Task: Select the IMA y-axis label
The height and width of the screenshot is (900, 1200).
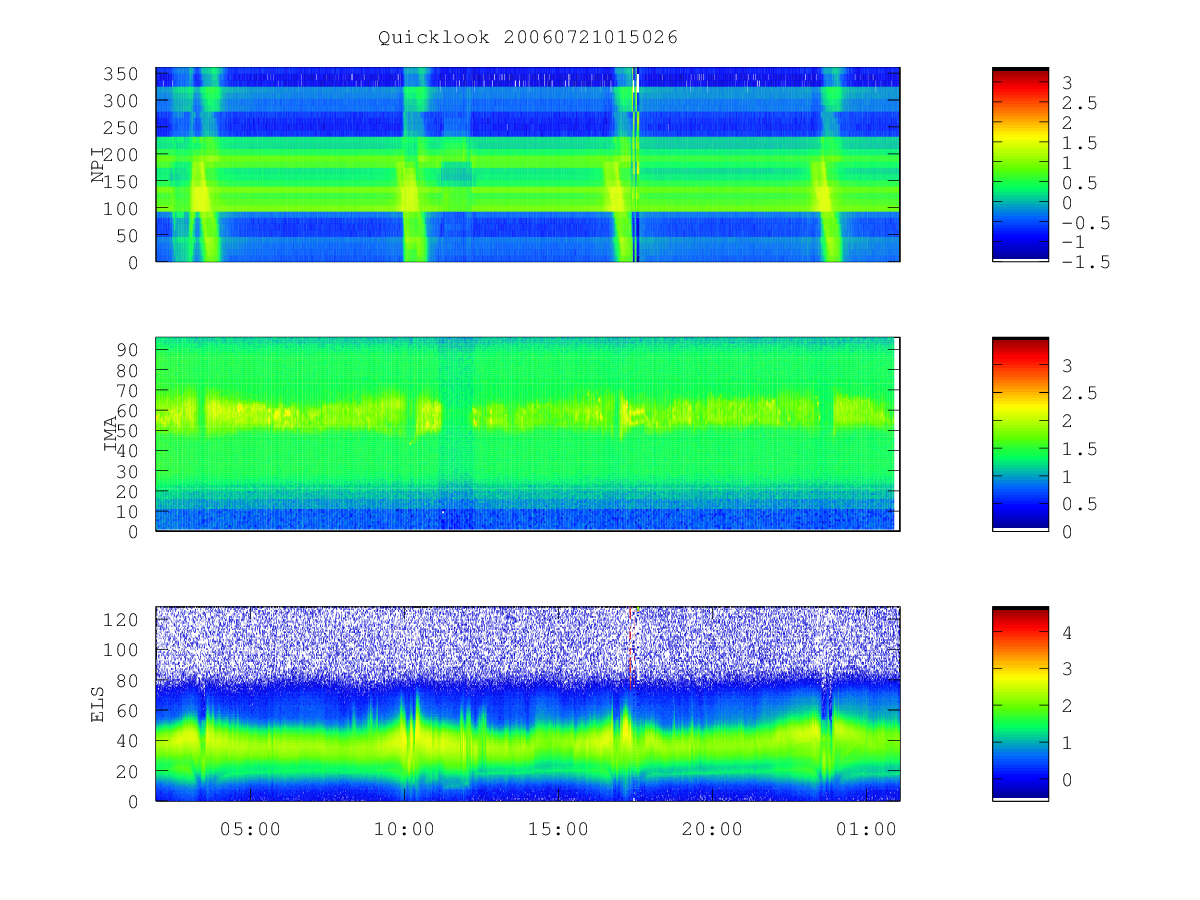Action: click(111, 435)
